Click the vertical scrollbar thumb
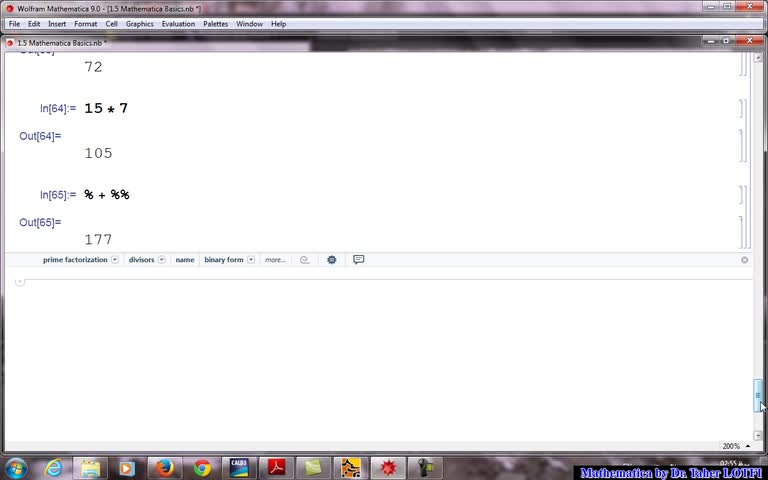Image resolution: width=768 pixels, height=480 pixels. 758,395
